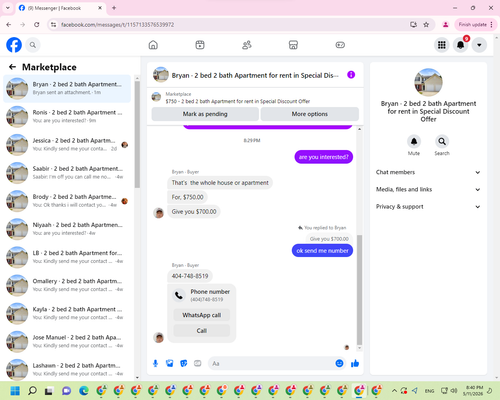This screenshot has height=400, width=500.
Task: Click the 404-748-8519 message bubble
Action: (190, 276)
